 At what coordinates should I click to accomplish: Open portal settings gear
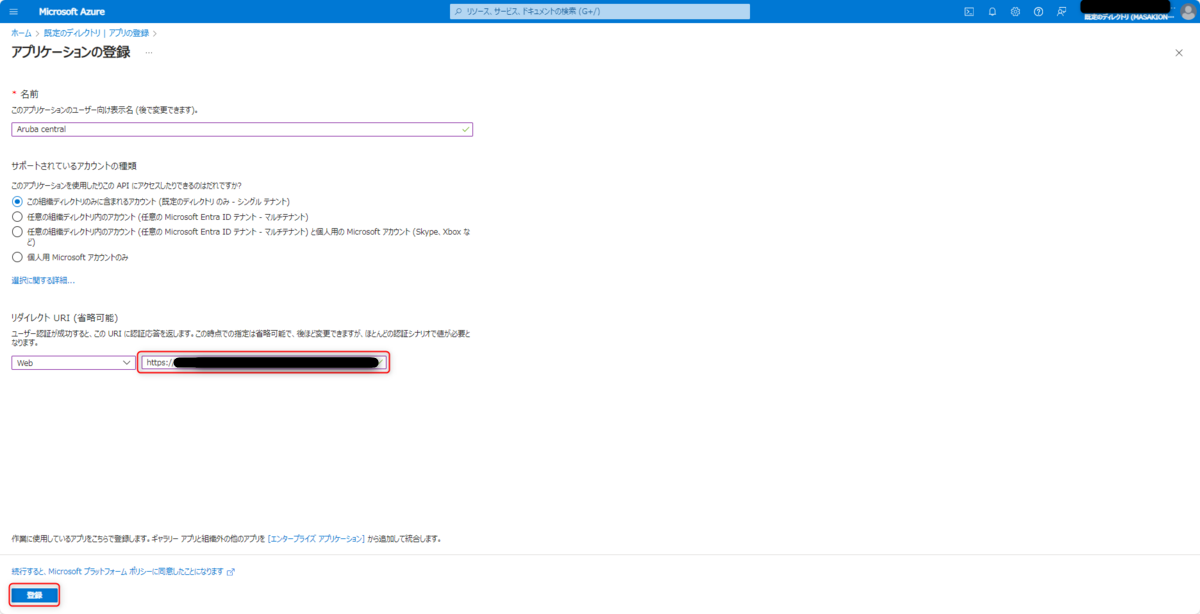[x=1015, y=11]
